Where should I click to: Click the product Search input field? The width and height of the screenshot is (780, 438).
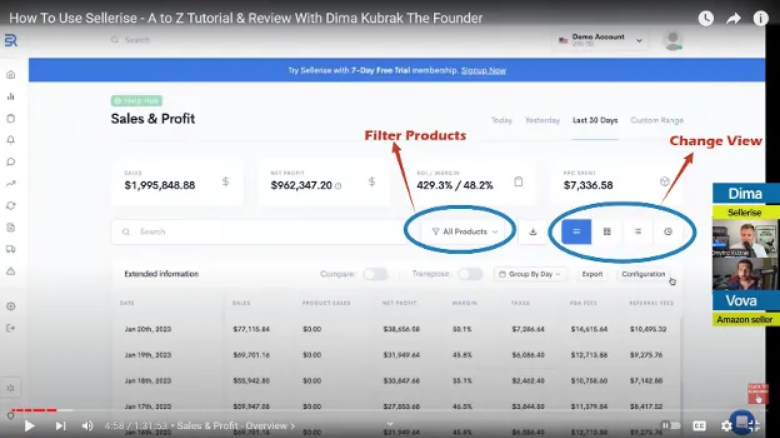click(259, 231)
